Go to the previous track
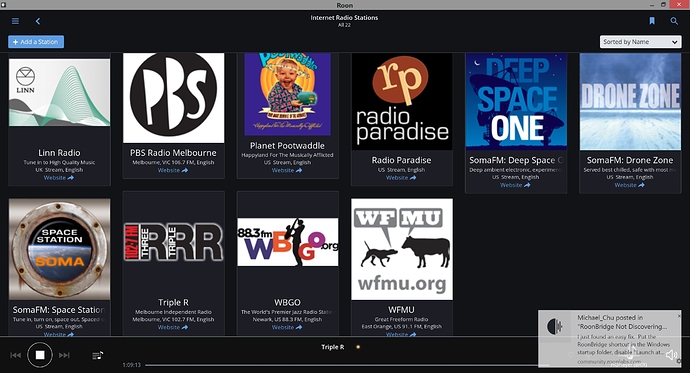Viewport: 690px width, 373px height. coord(15,355)
